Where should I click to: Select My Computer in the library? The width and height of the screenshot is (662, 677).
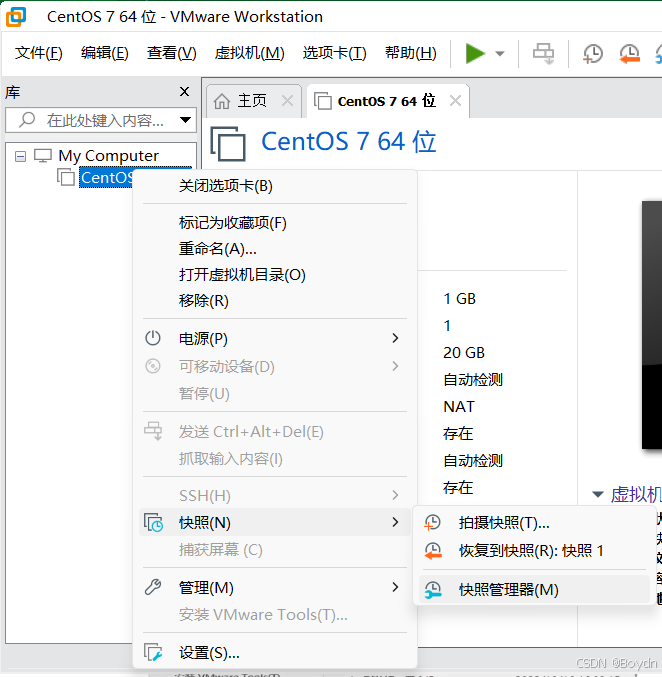point(108,155)
